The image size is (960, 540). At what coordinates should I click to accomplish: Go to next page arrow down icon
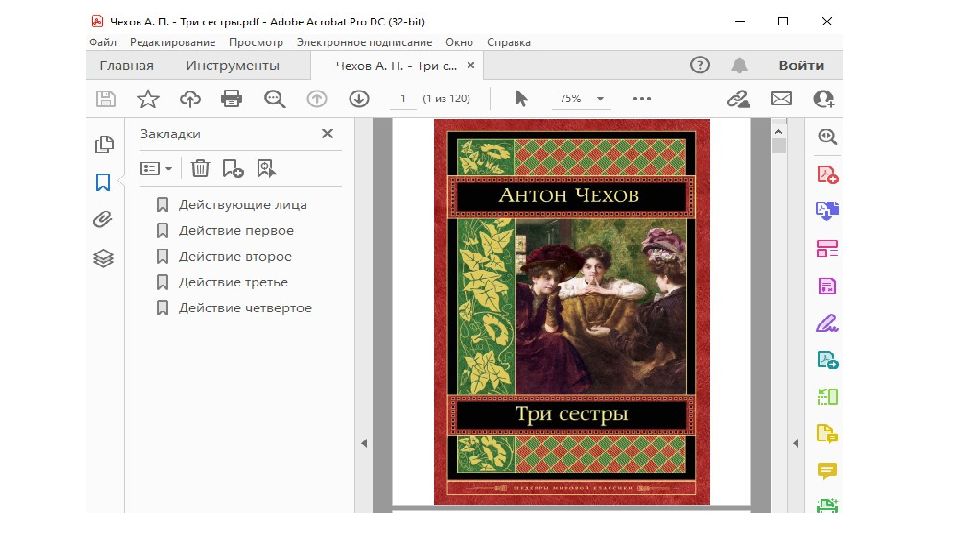(359, 99)
